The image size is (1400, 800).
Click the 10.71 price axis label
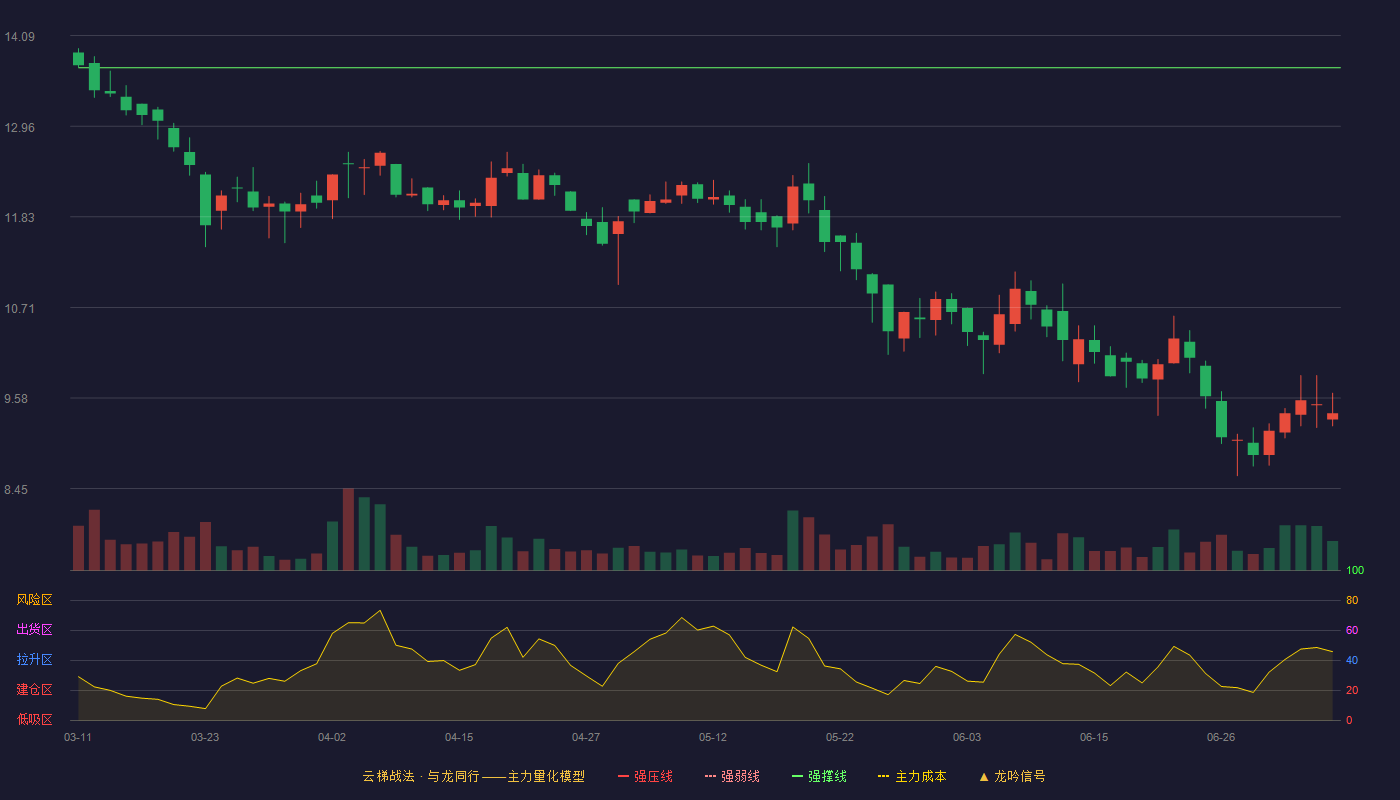20,308
